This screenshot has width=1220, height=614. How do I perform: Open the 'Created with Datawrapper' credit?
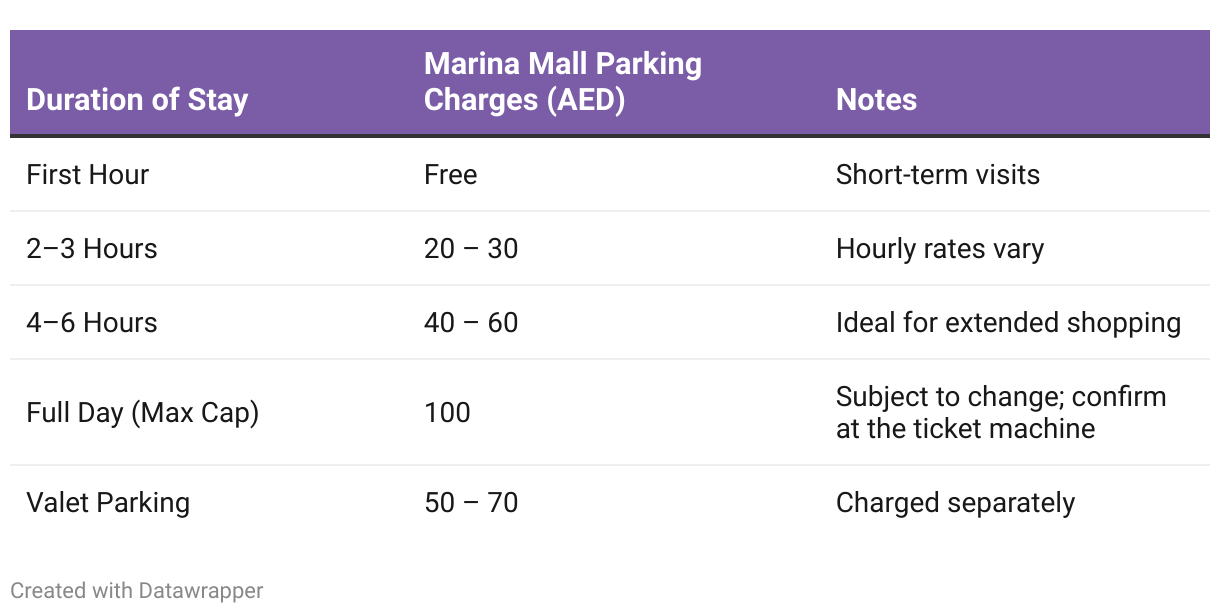137,590
